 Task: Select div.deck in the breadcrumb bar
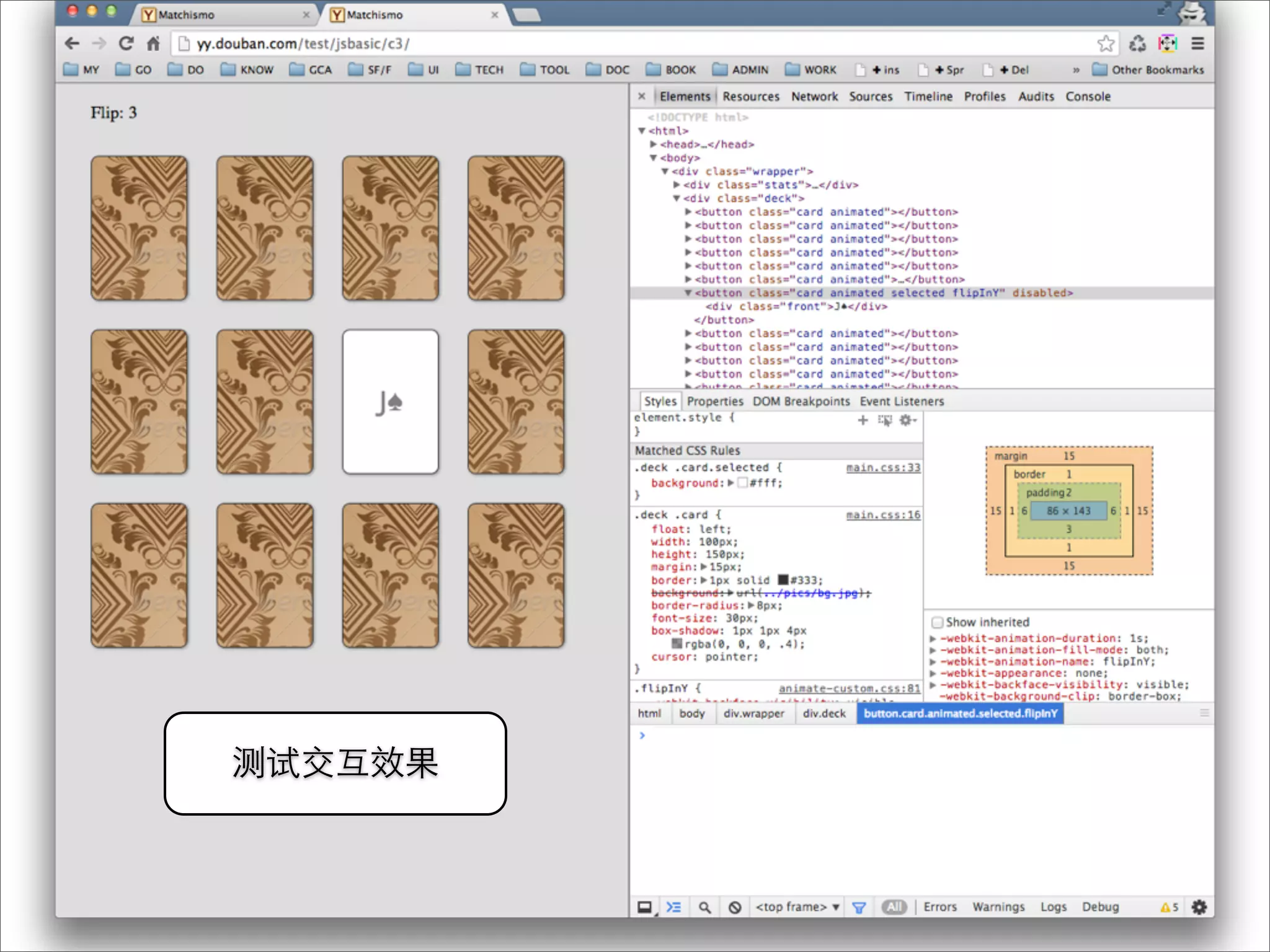(824, 714)
